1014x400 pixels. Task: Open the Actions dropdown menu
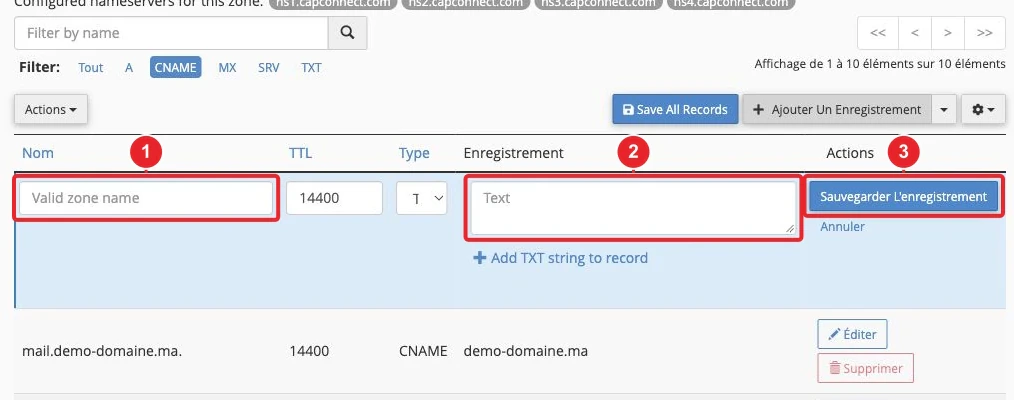point(51,110)
